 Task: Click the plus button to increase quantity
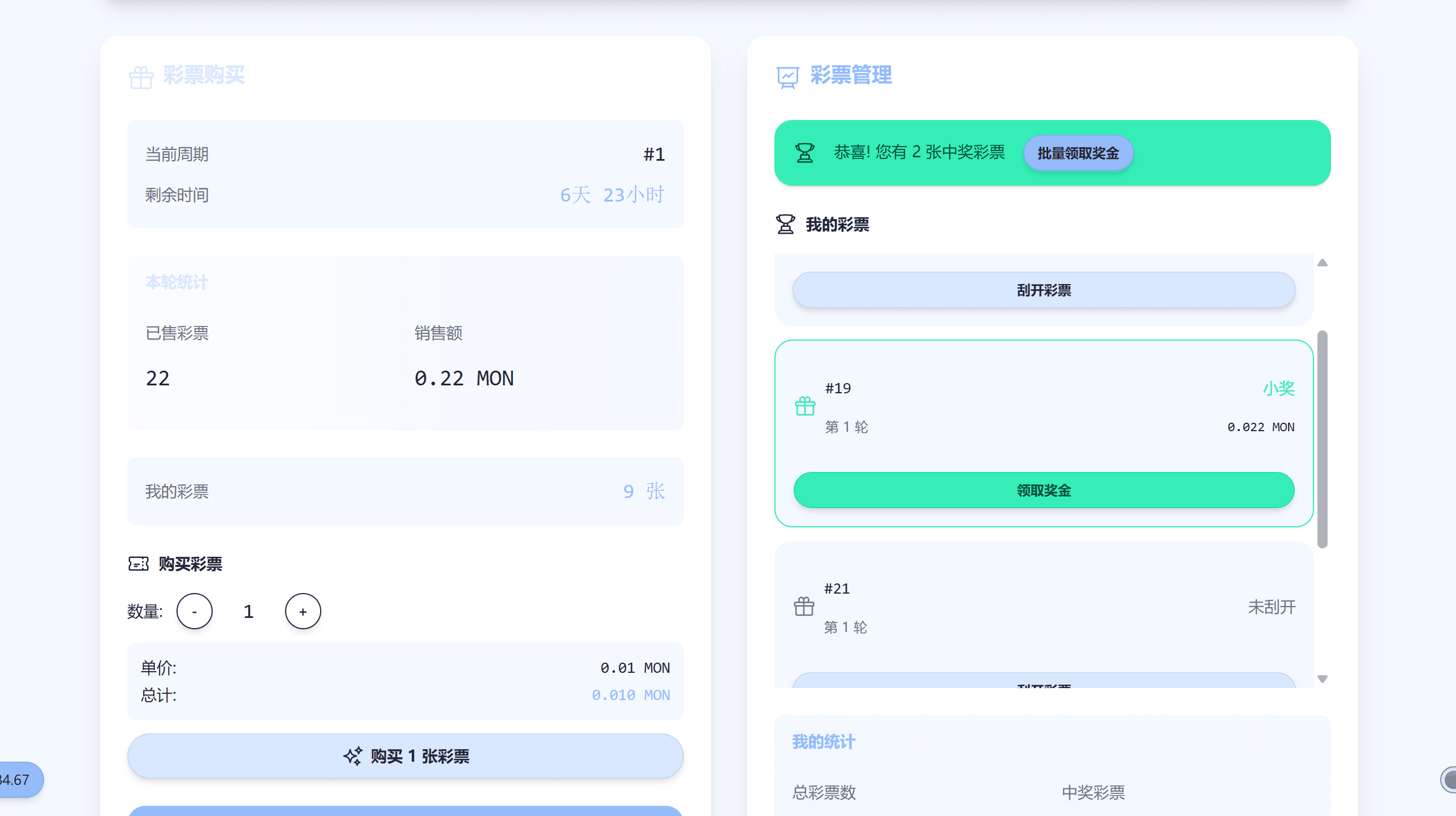(303, 611)
